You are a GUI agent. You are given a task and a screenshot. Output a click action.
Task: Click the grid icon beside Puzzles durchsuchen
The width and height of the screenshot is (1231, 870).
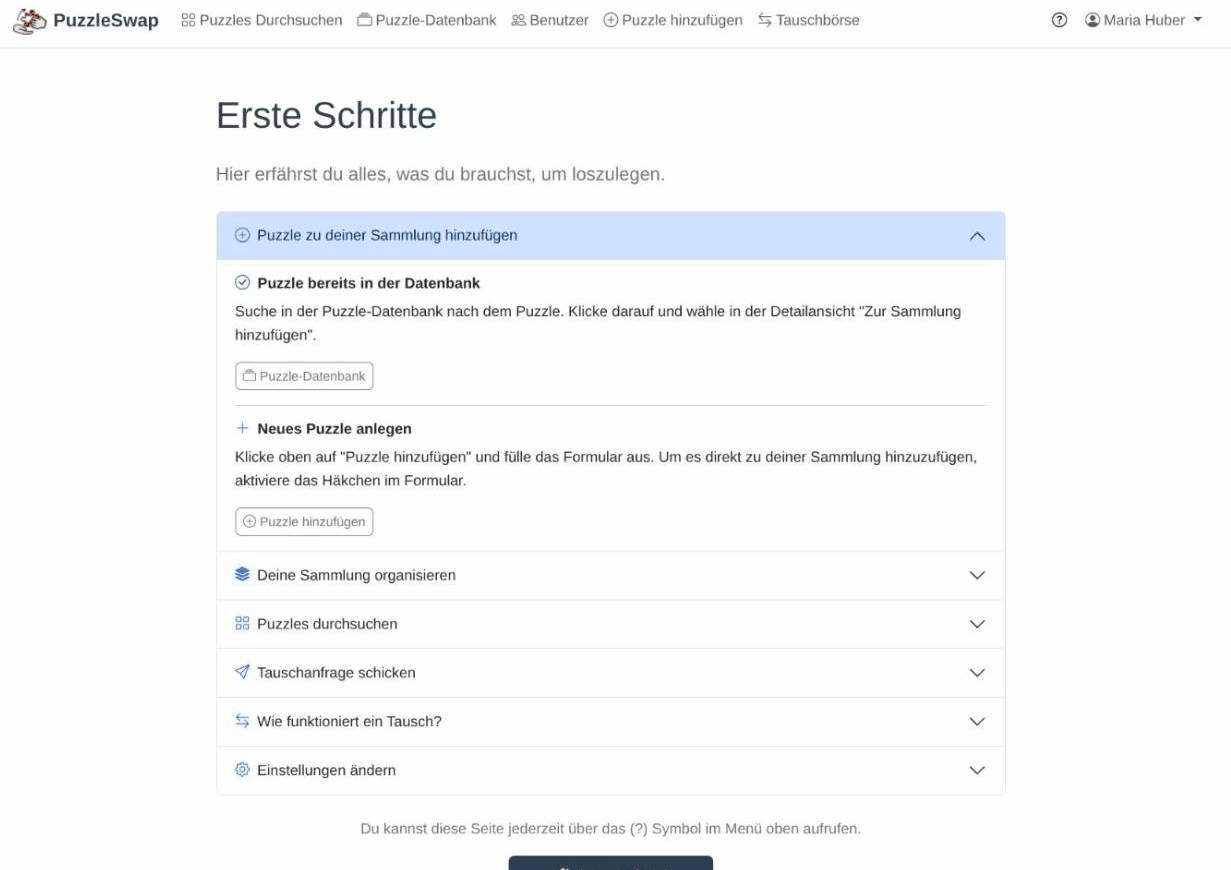click(x=242, y=624)
